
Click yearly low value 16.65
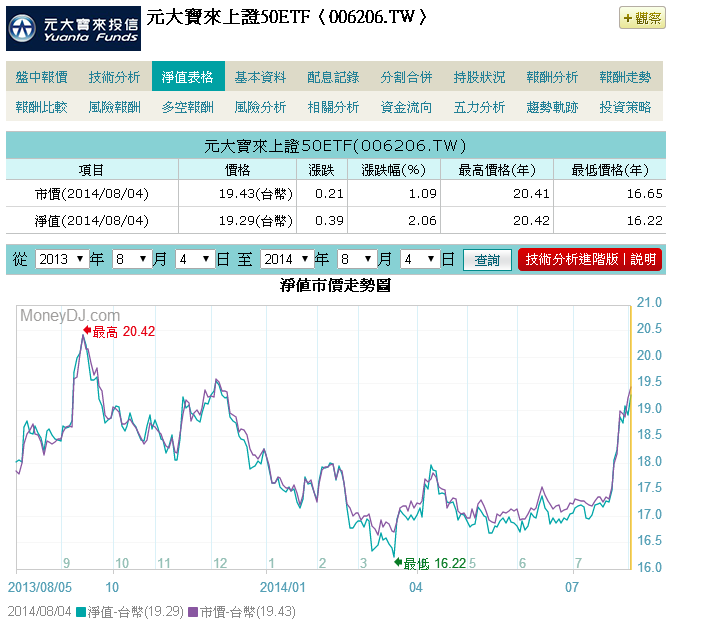pyautogui.click(x=645, y=194)
